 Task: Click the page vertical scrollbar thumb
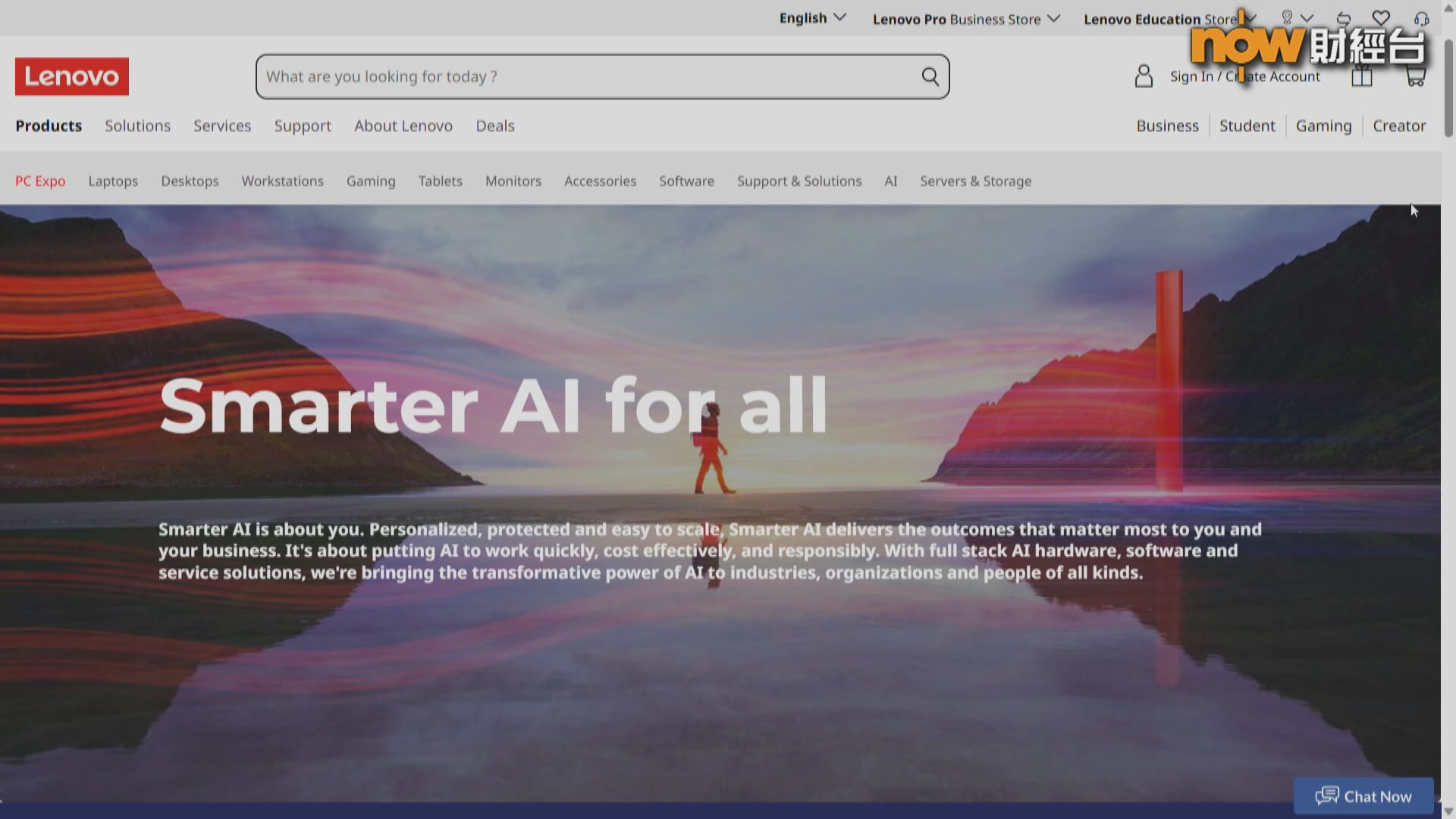pyautogui.click(x=1448, y=87)
